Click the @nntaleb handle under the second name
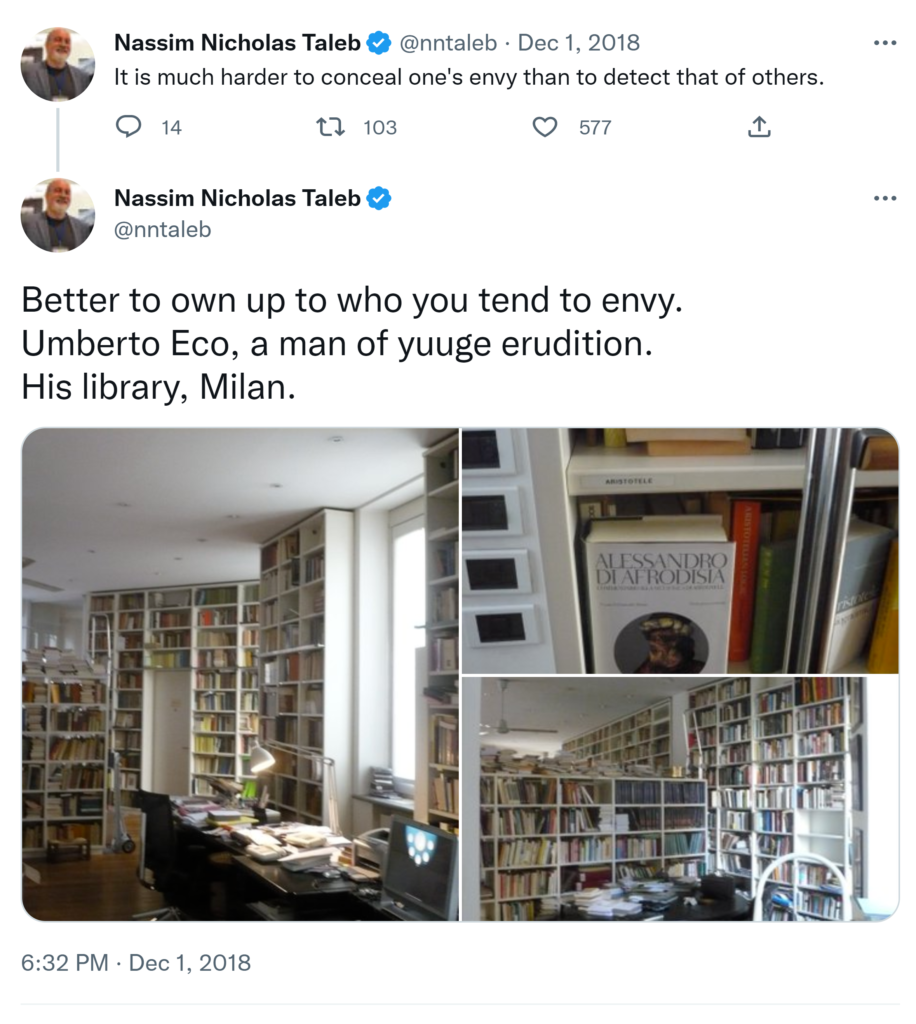Screen dimensions: 916x1024 (163, 230)
